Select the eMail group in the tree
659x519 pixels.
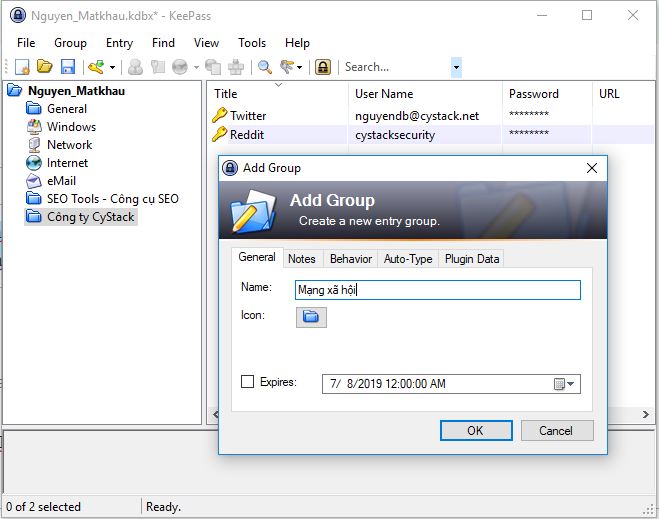(61, 181)
